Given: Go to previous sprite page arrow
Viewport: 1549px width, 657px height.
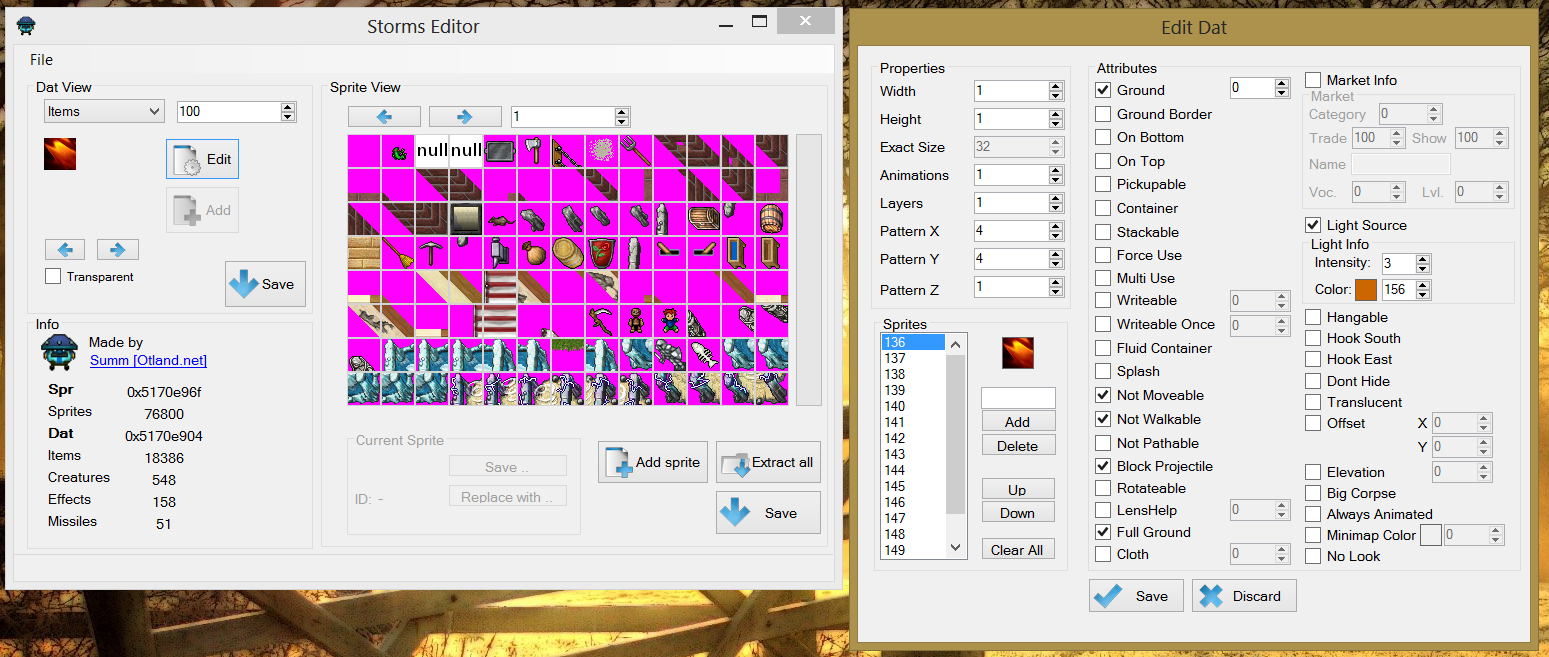Looking at the screenshot, I should (x=385, y=116).
